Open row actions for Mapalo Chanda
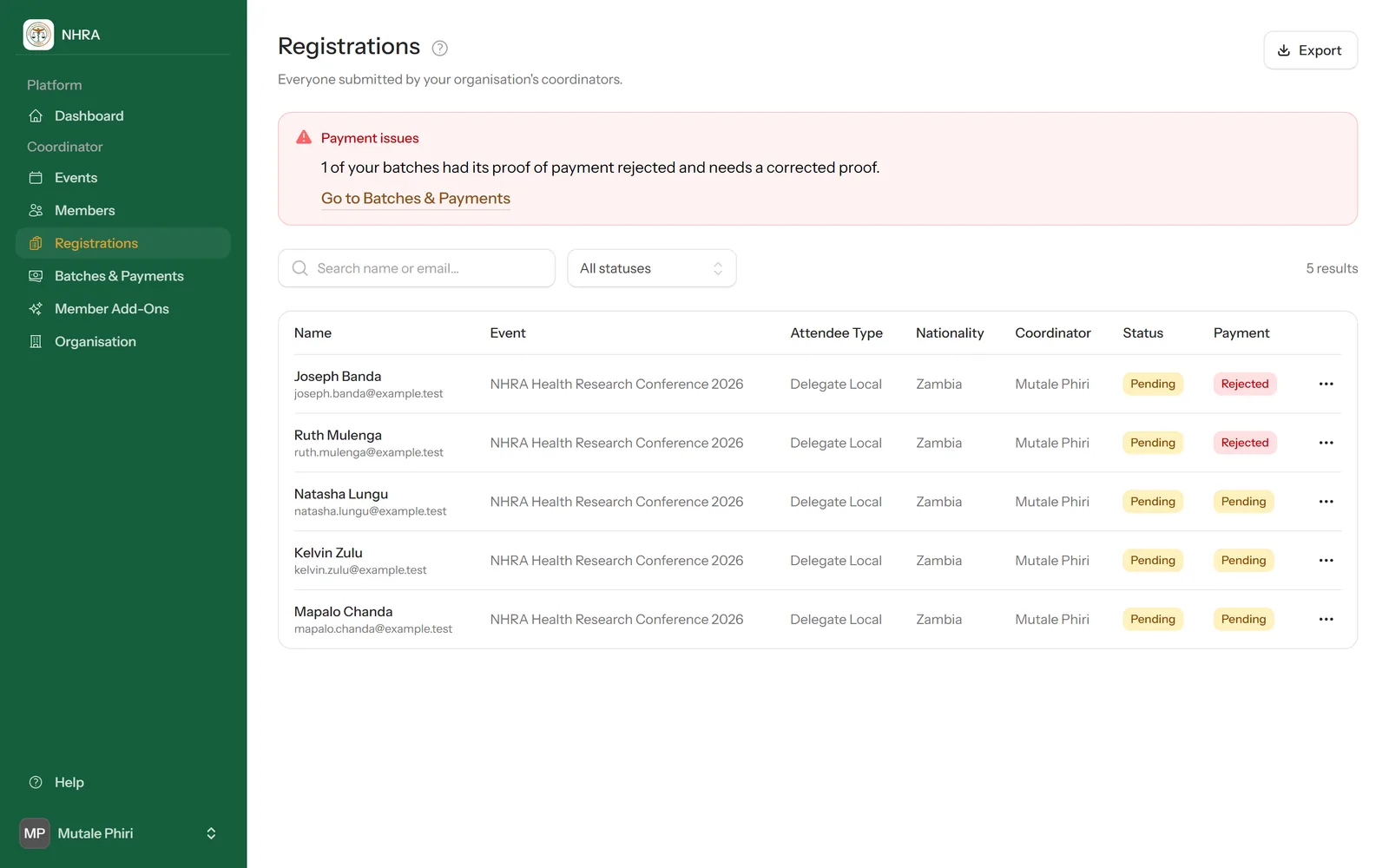The width and height of the screenshot is (1389, 868). coord(1326,619)
